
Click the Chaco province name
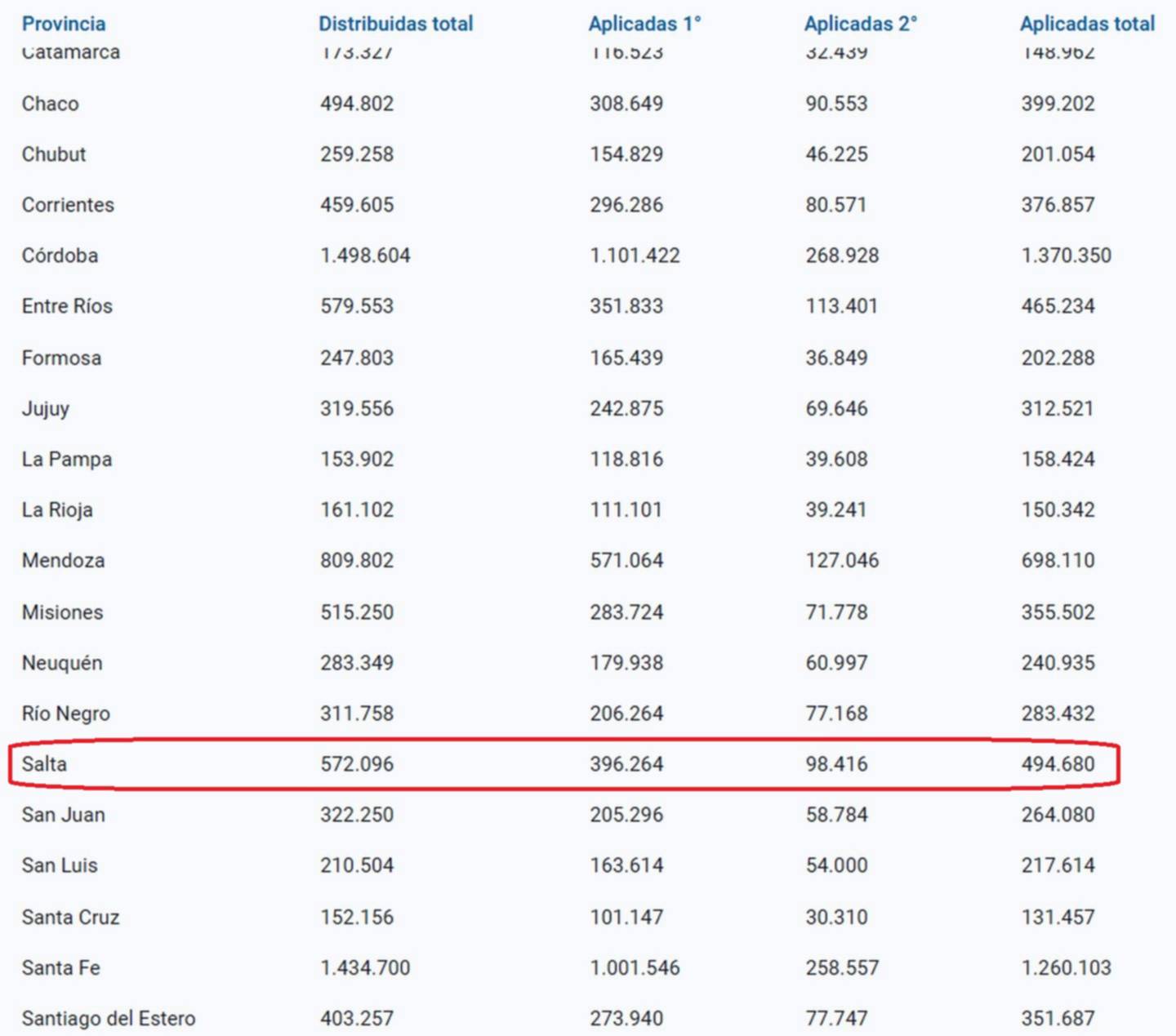(x=51, y=104)
